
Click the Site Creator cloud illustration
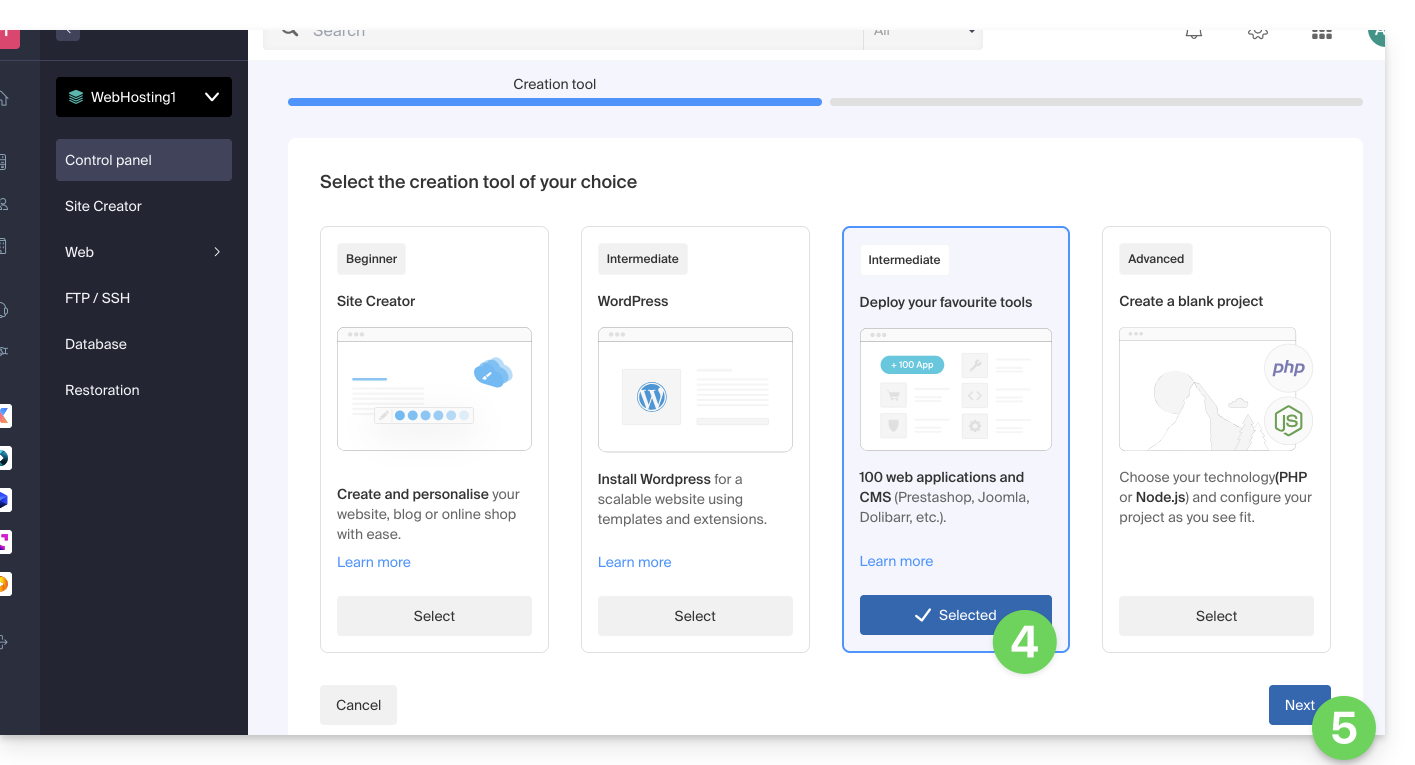tap(492, 374)
